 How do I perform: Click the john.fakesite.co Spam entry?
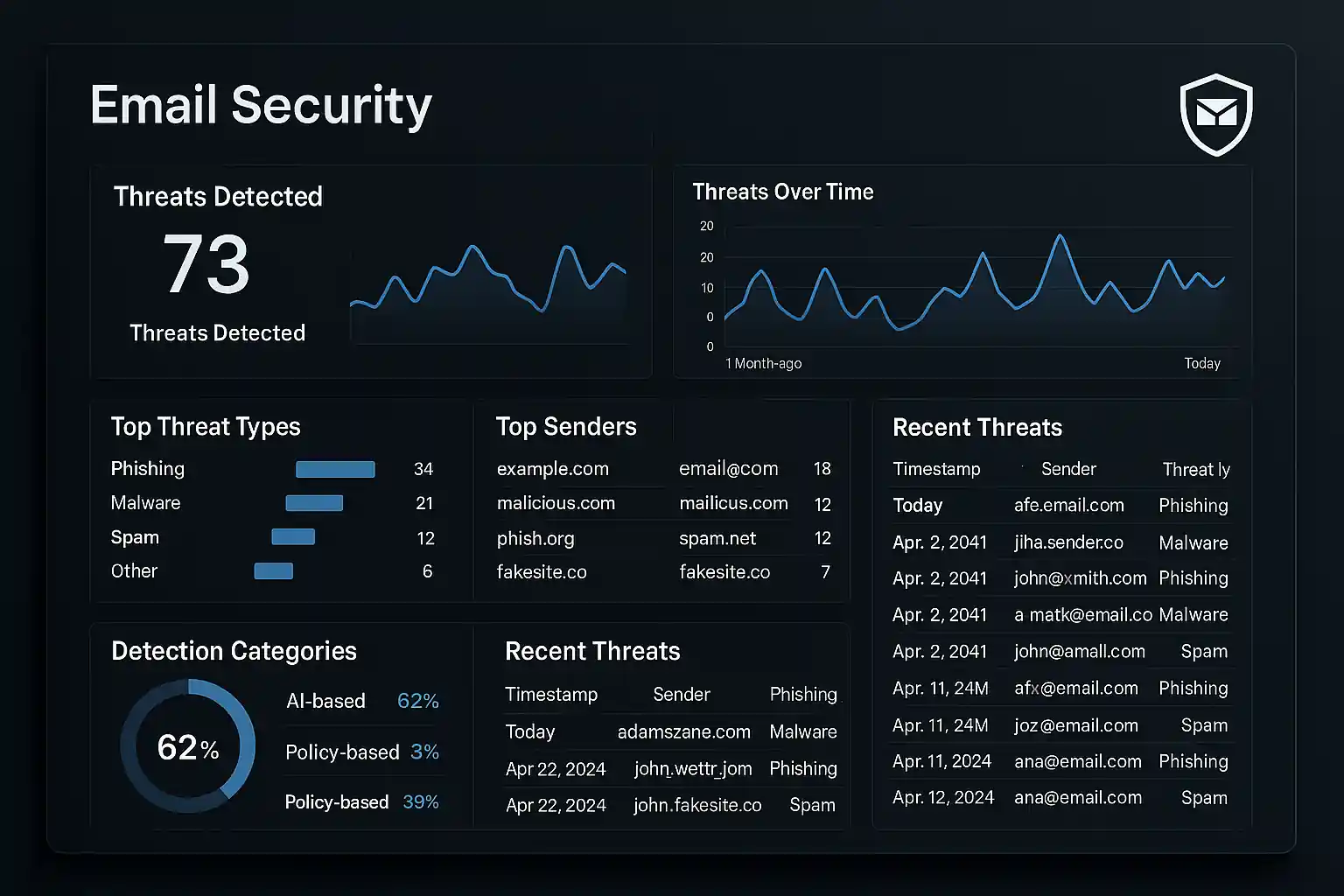pyautogui.click(x=697, y=805)
